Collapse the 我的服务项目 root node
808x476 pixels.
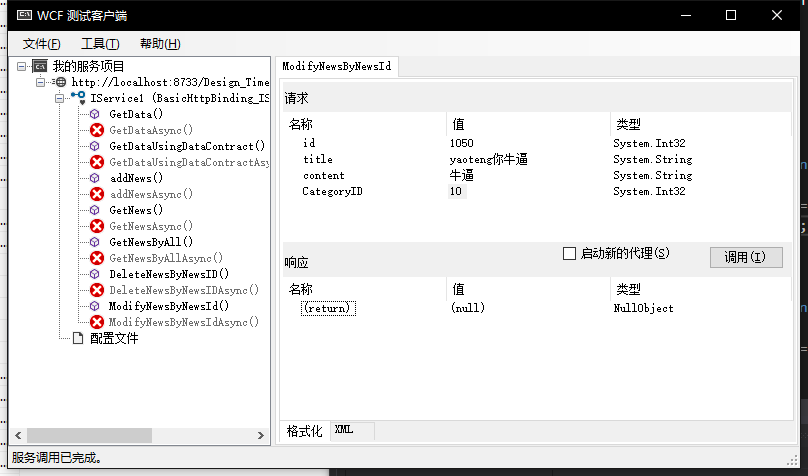click(22, 66)
